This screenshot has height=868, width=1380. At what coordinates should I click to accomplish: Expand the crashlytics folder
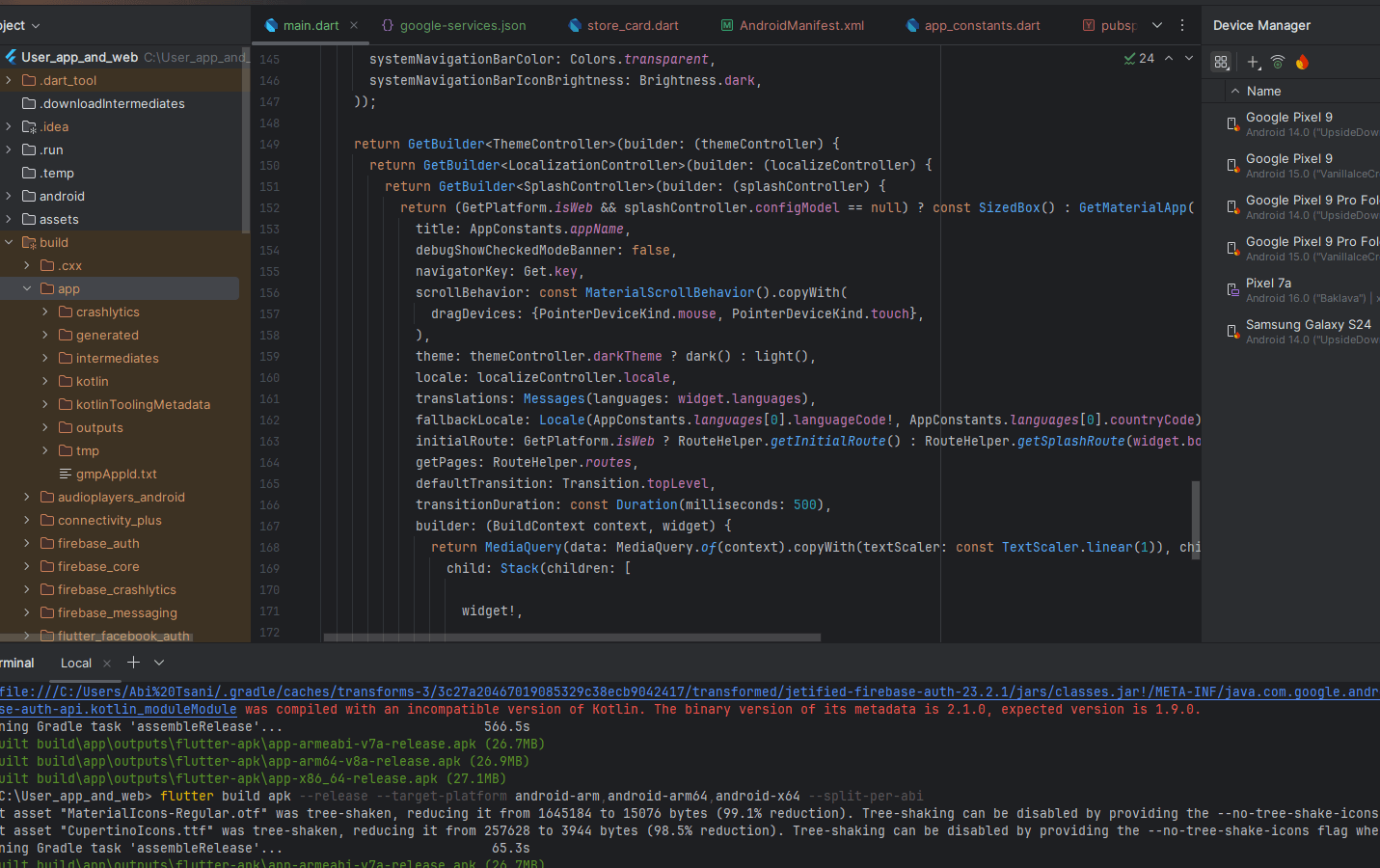[45, 312]
